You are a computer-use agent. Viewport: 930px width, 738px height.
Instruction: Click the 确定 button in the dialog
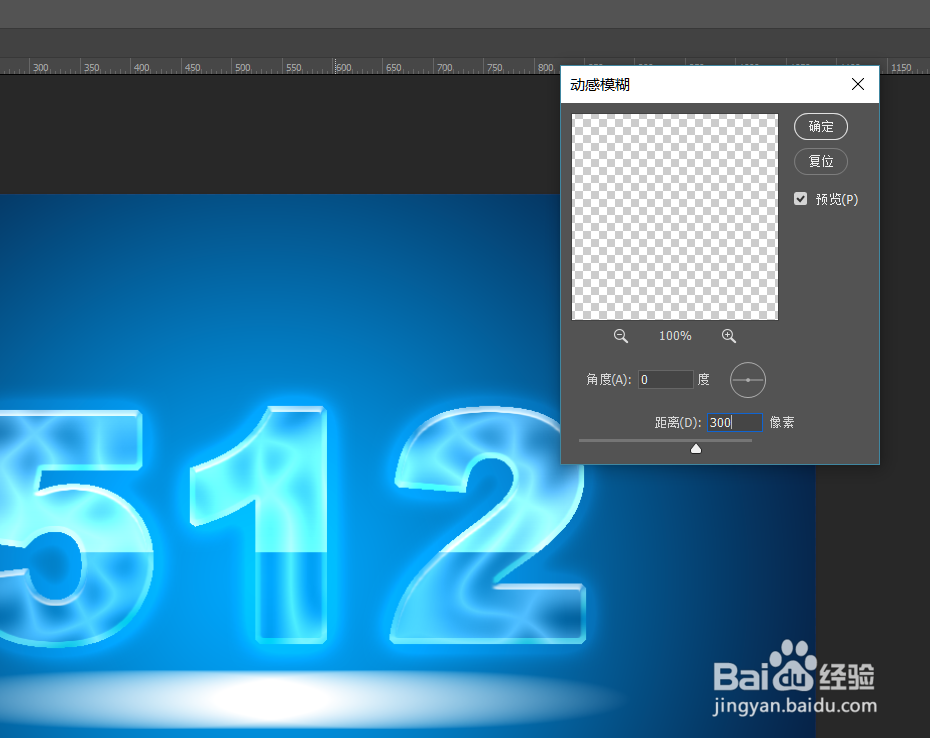coord(821,126)
